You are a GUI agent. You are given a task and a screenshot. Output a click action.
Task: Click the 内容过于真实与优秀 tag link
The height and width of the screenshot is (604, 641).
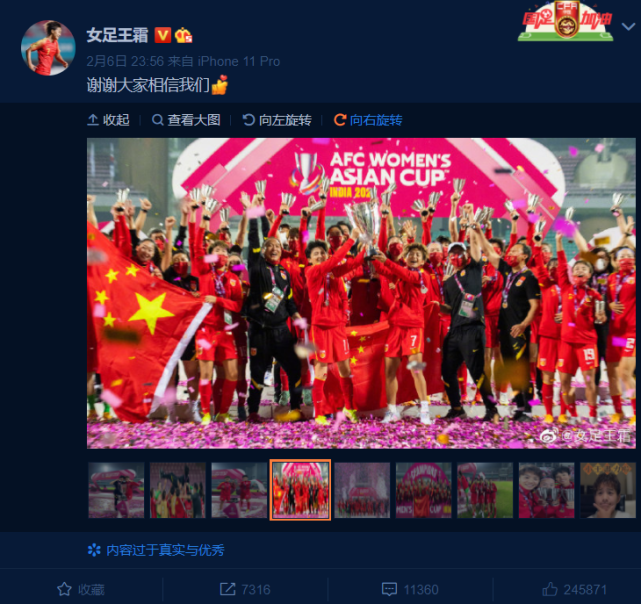click(x=165, y=550)
